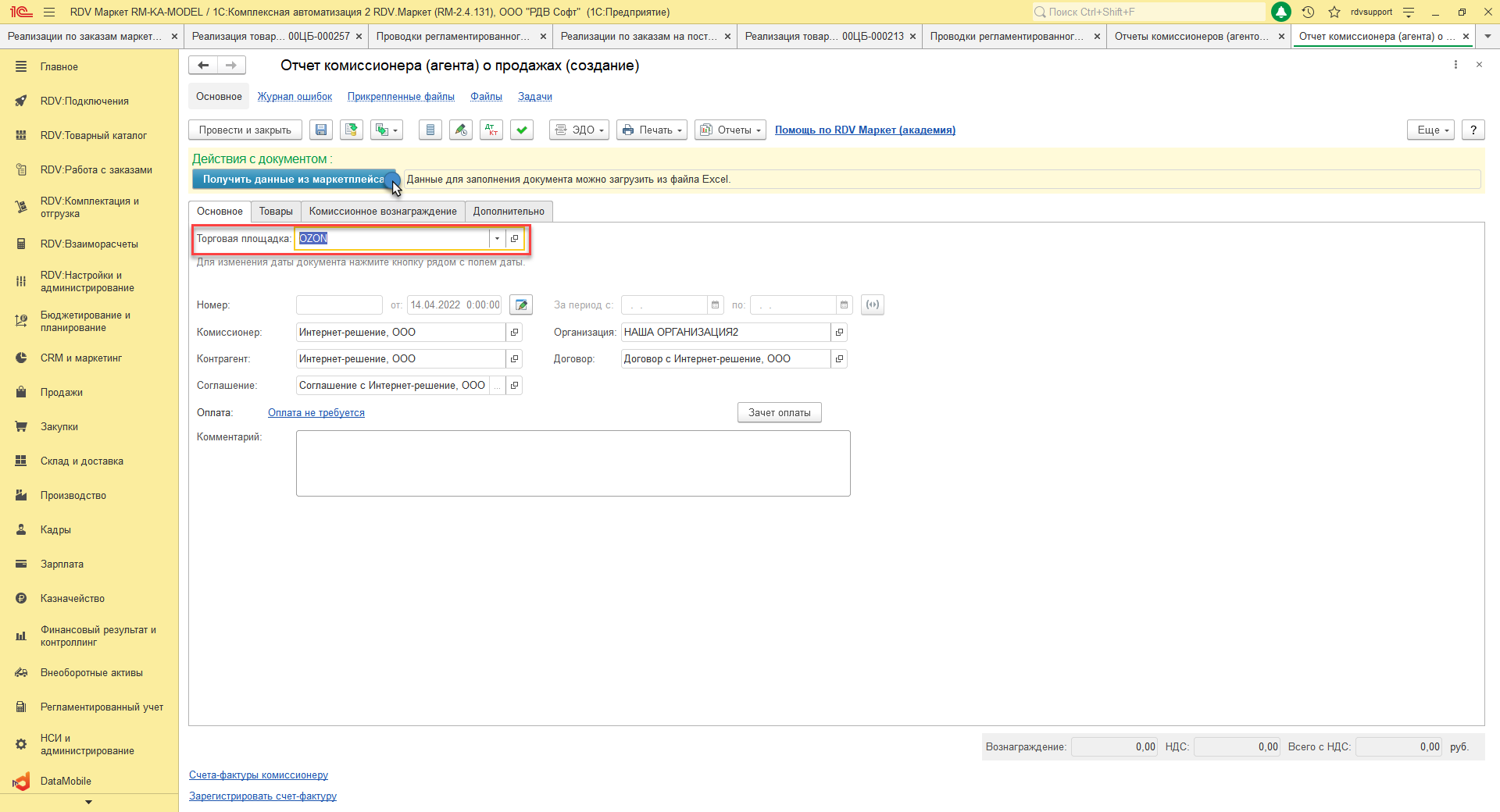
Task: Close the Реализация товар… 00ЦБ-000257 tab
Action: pyautogui.click(x=359, y=37)
